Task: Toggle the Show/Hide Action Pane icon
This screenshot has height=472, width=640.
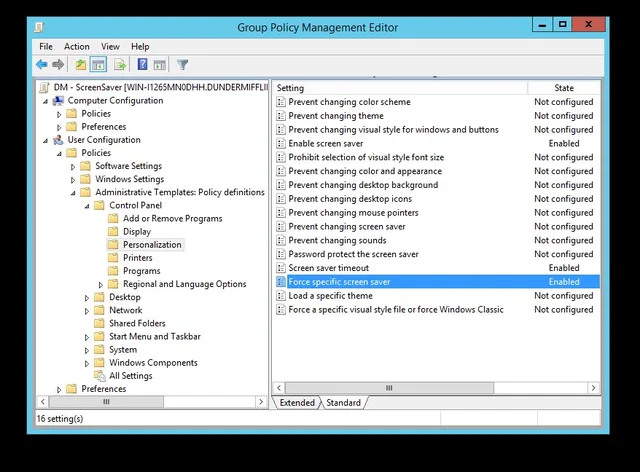Action: pyautogui.click(x=160, y=65)
